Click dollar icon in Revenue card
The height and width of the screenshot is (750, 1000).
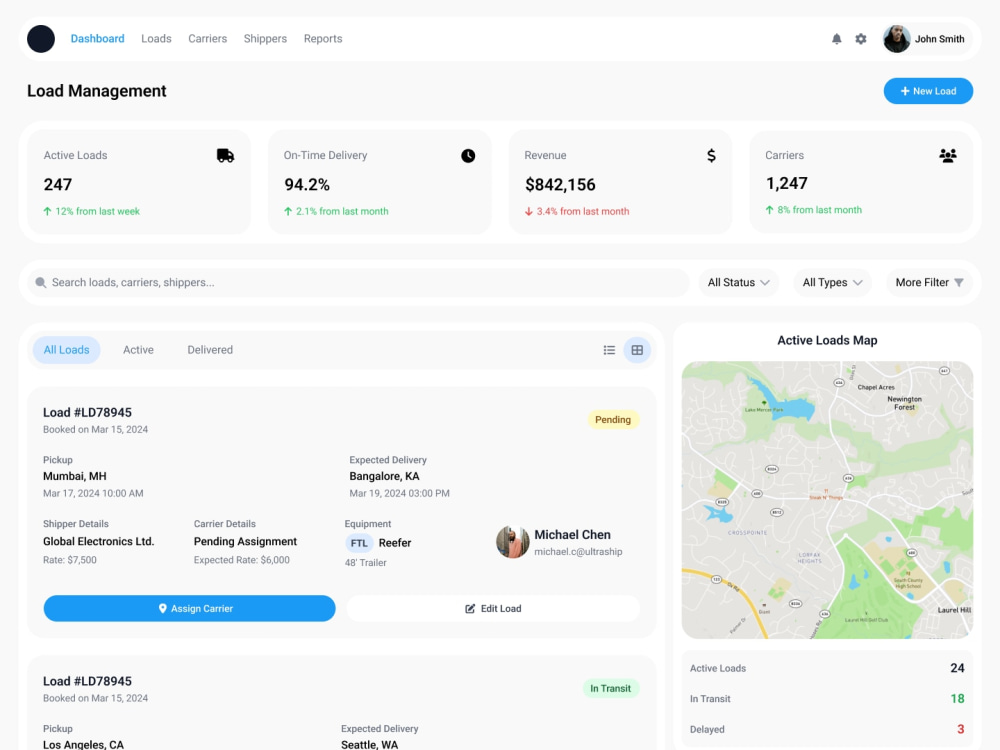coord(711,156)
